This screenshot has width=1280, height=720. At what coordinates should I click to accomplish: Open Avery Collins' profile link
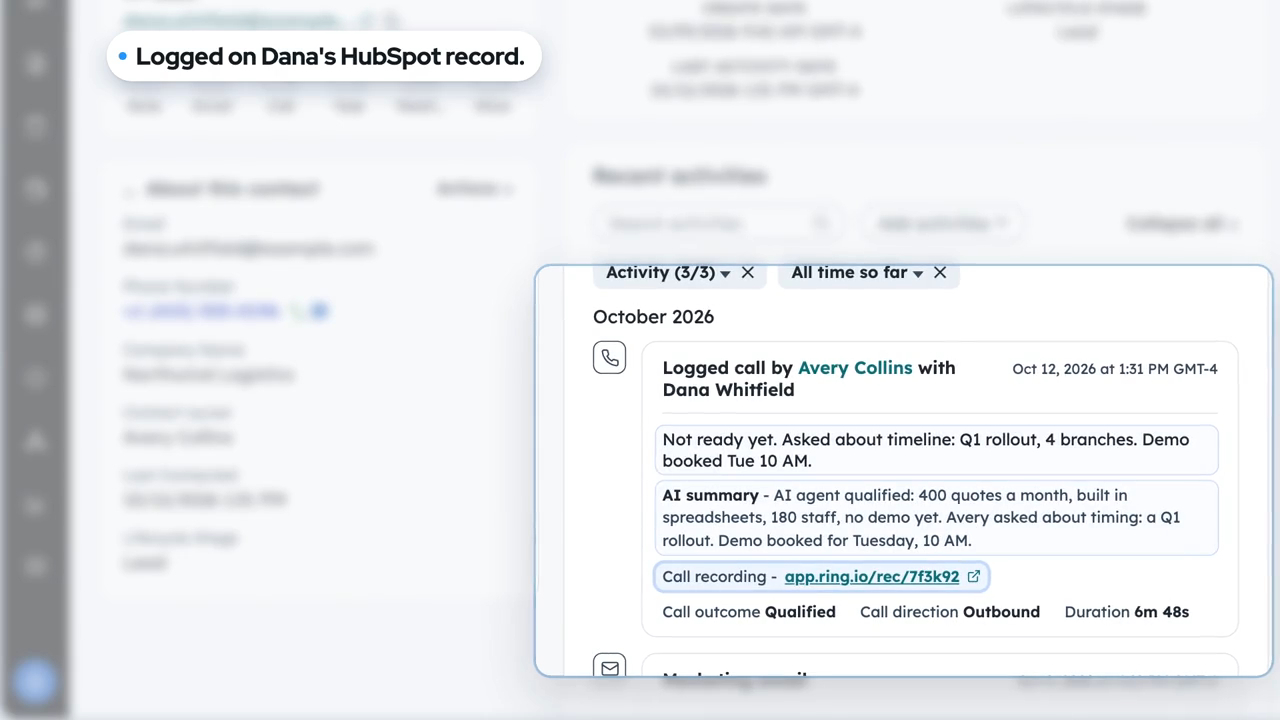click(855, 368)
